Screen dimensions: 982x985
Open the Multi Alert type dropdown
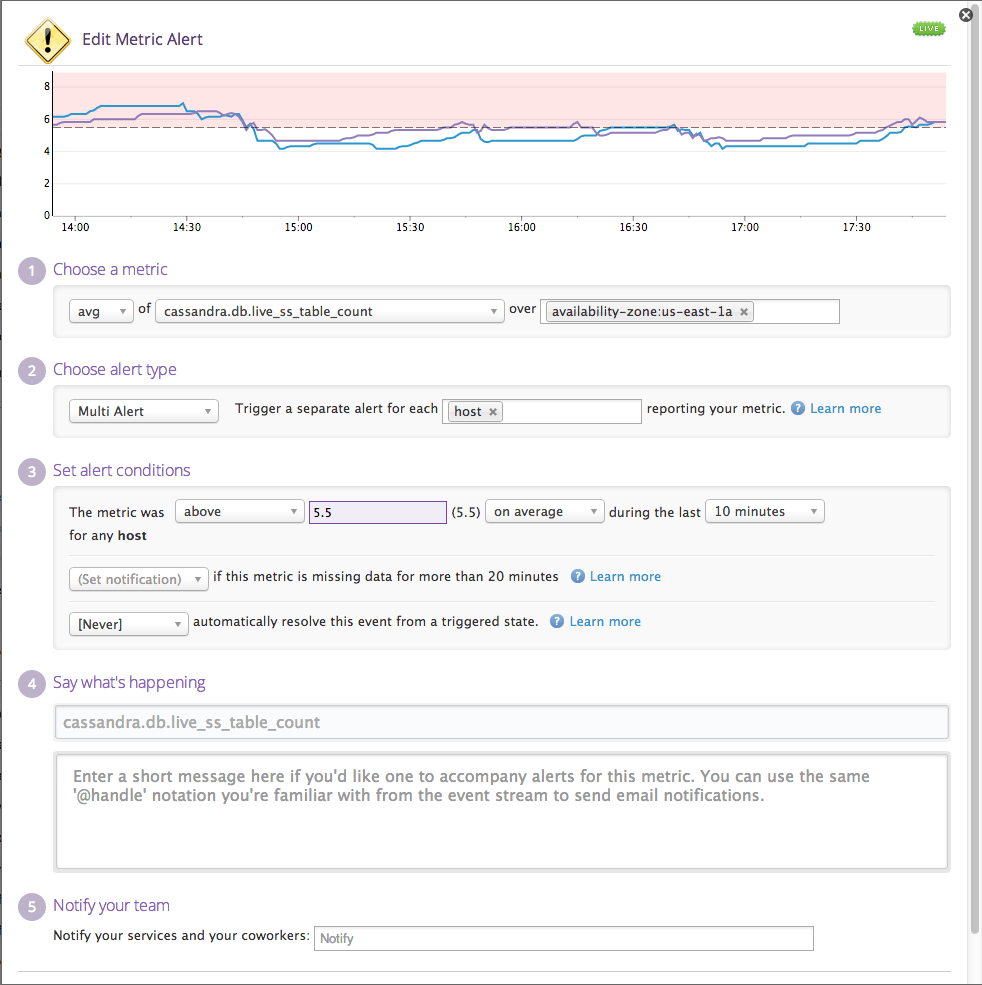143,410
